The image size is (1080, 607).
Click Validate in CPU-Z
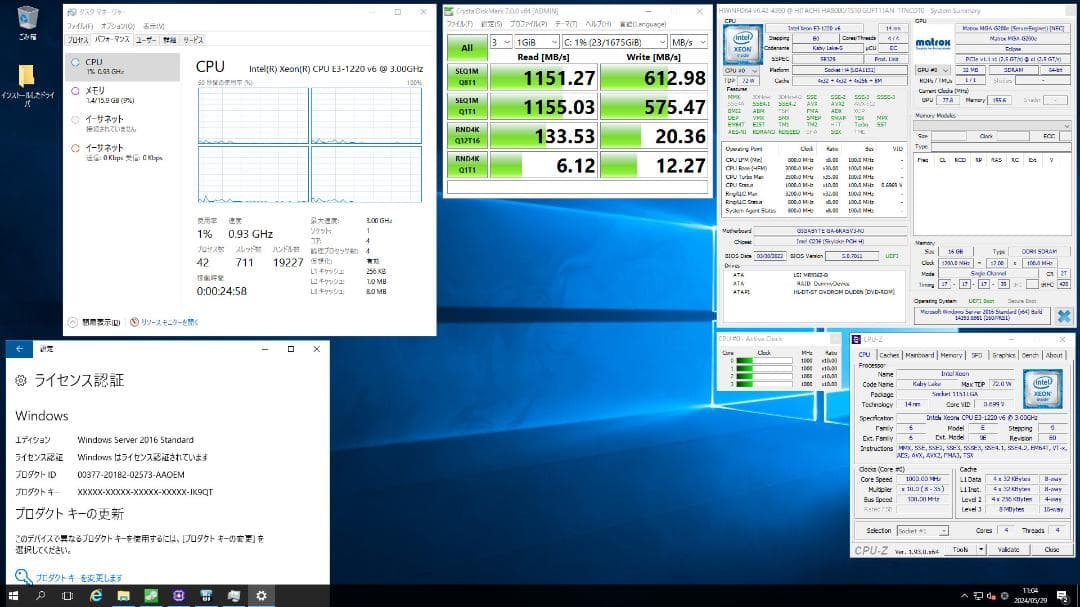click(1009, 549)
